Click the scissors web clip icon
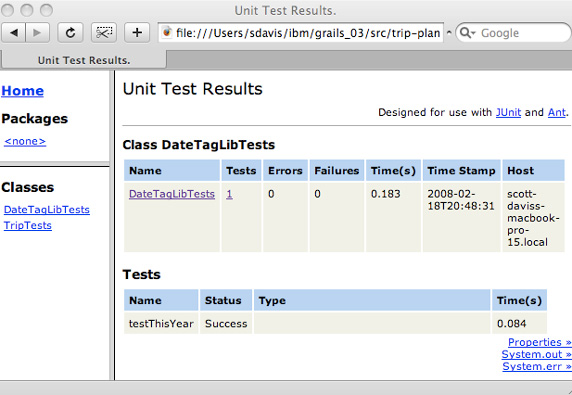572x395 pixels. (104, 33)
